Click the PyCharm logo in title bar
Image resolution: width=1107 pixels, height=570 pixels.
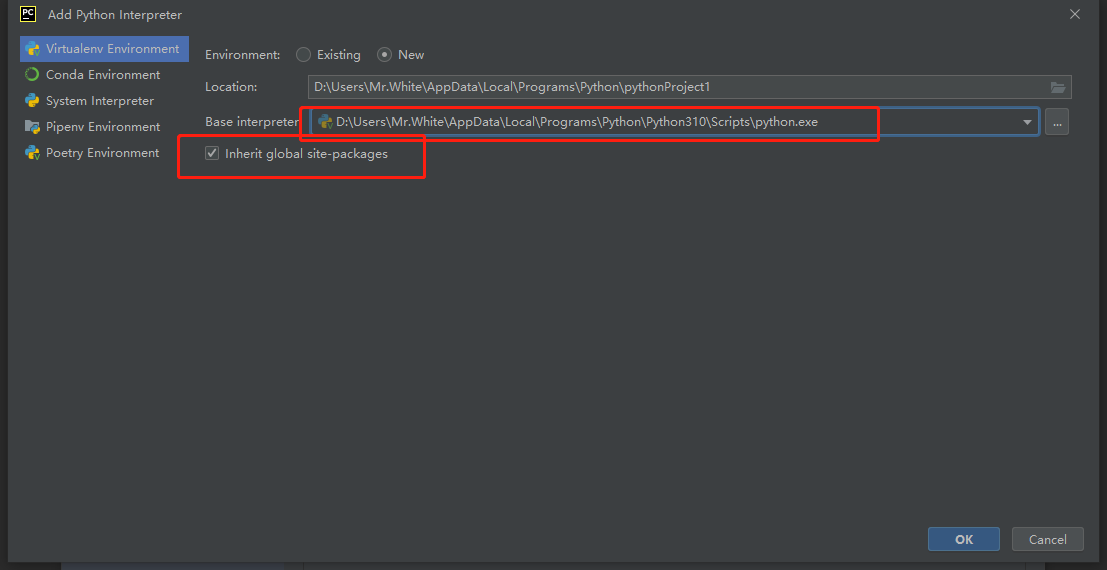tap(28, 13)
